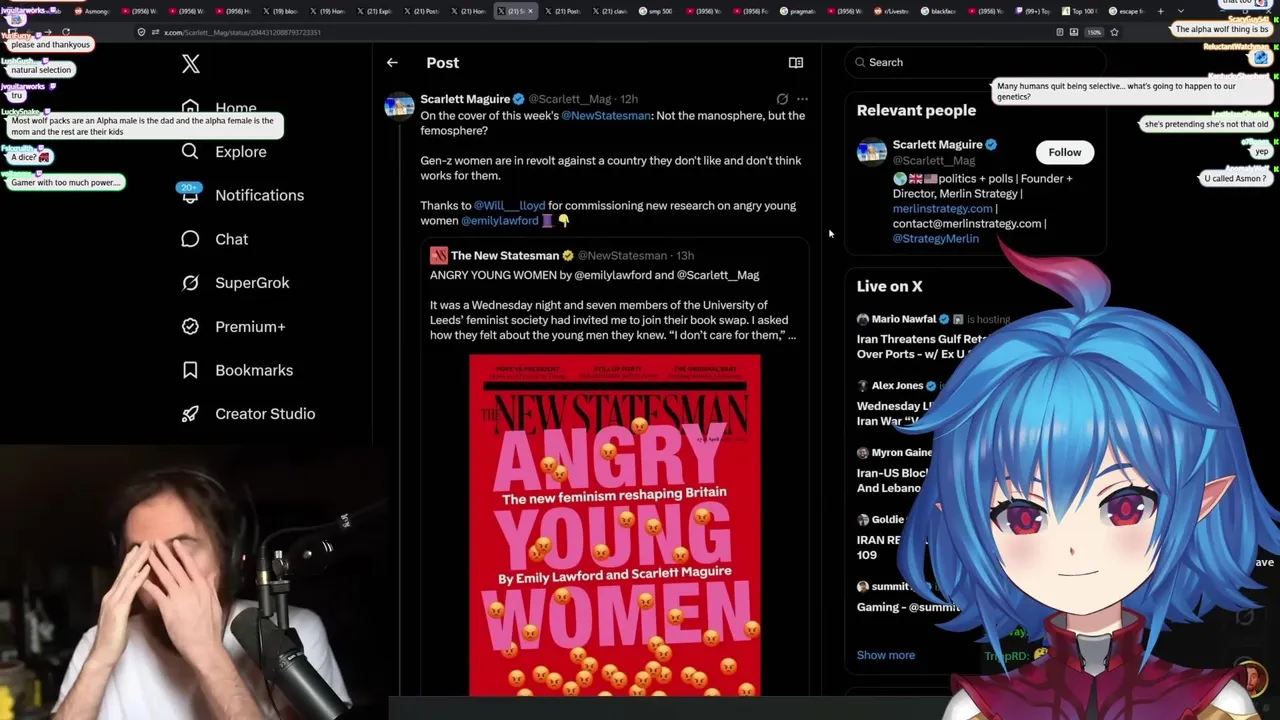Open the @NewStatesman mention link

pos(606,116)
